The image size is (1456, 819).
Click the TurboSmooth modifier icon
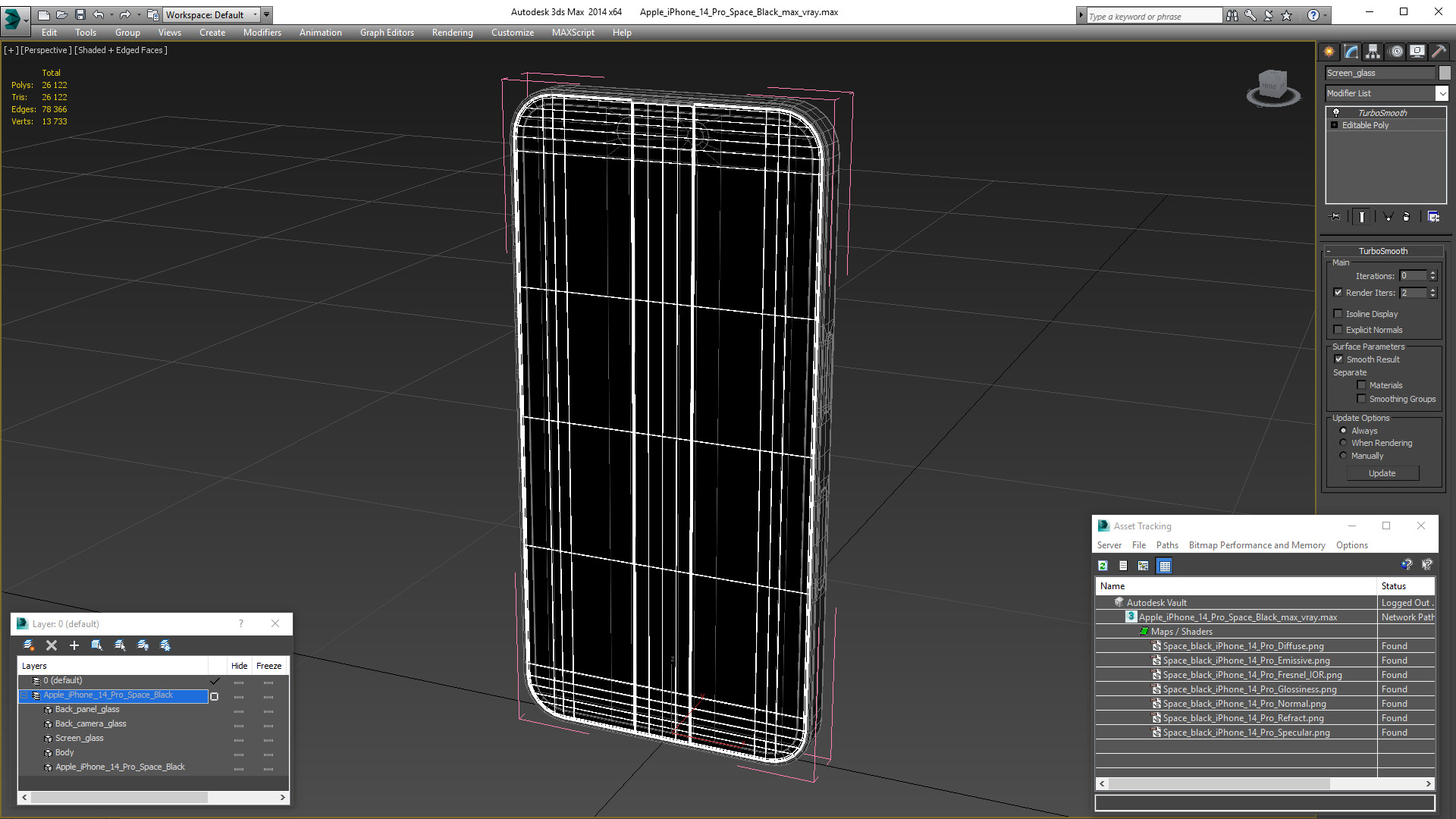(x=1335, y=111)
